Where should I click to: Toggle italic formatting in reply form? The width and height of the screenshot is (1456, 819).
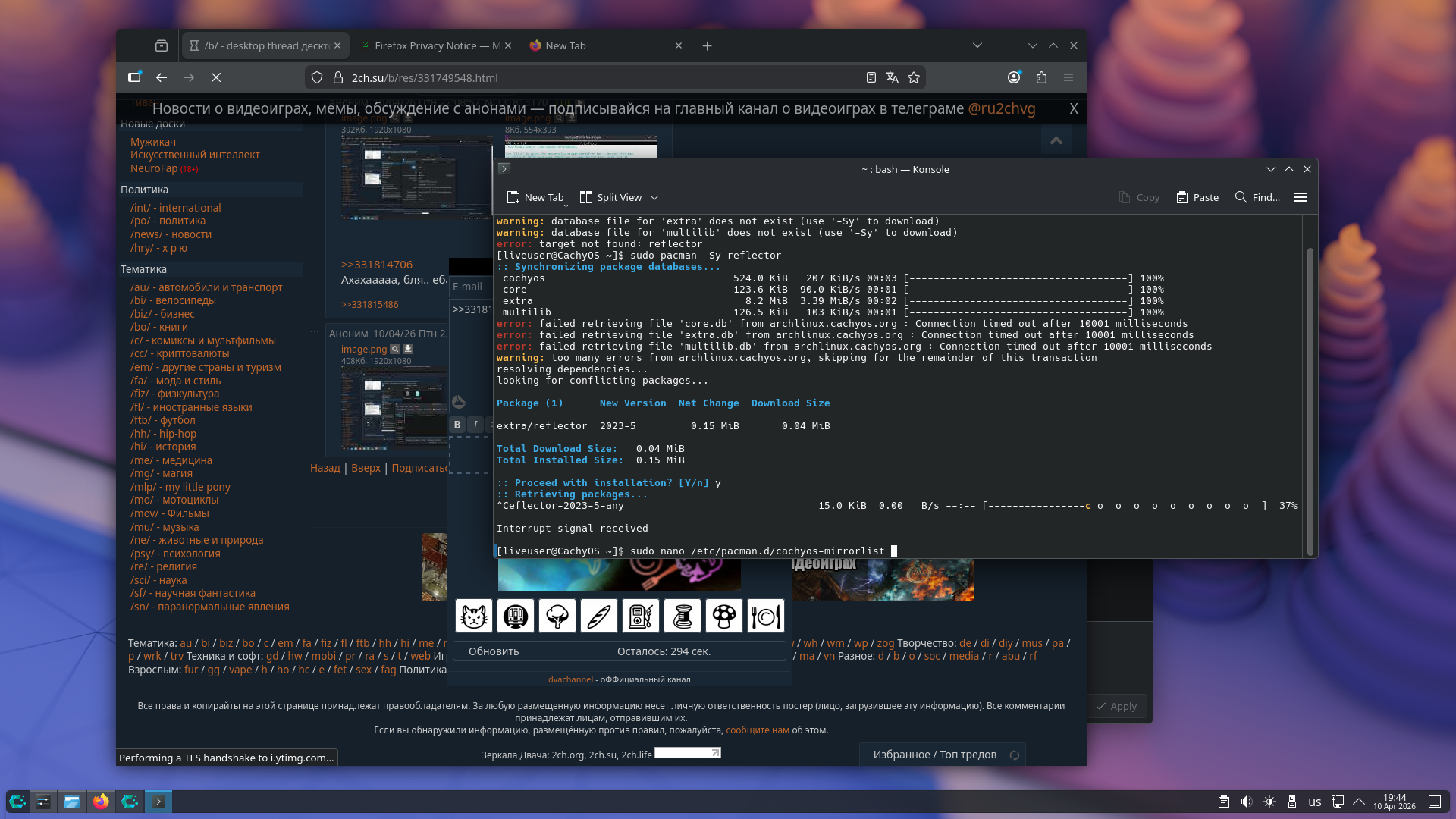point(475,425)
